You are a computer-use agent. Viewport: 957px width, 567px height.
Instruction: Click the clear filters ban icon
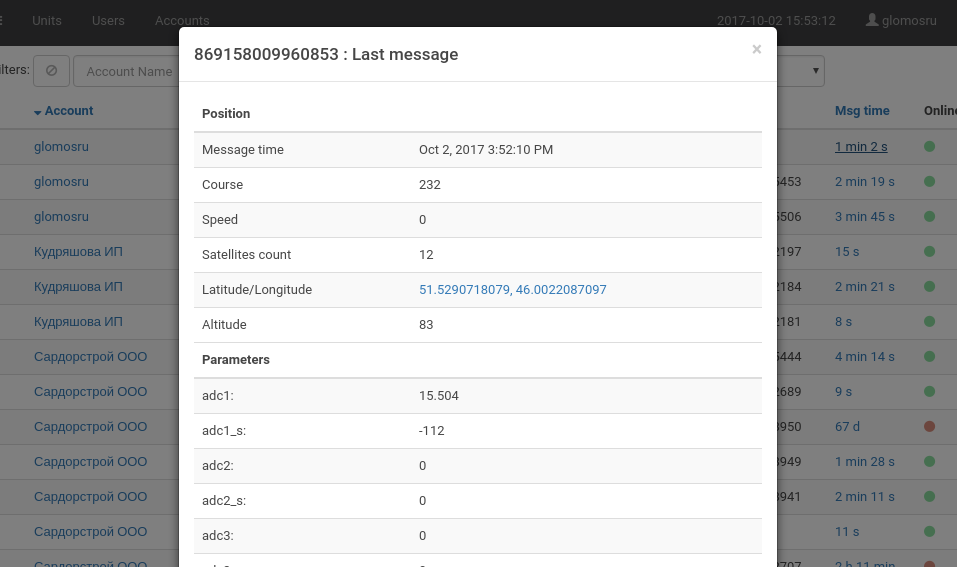[51, 71]
